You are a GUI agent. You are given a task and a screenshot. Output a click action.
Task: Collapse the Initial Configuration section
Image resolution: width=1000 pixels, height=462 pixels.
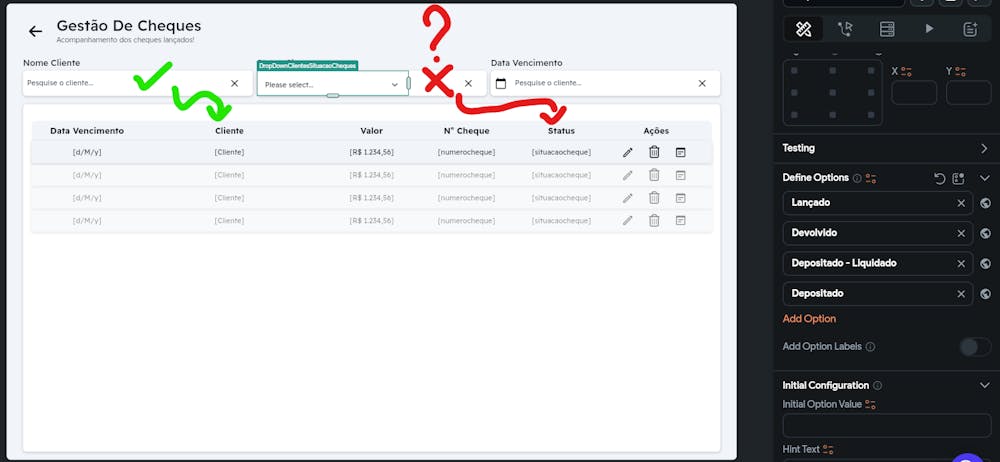(x=985, y=385)
